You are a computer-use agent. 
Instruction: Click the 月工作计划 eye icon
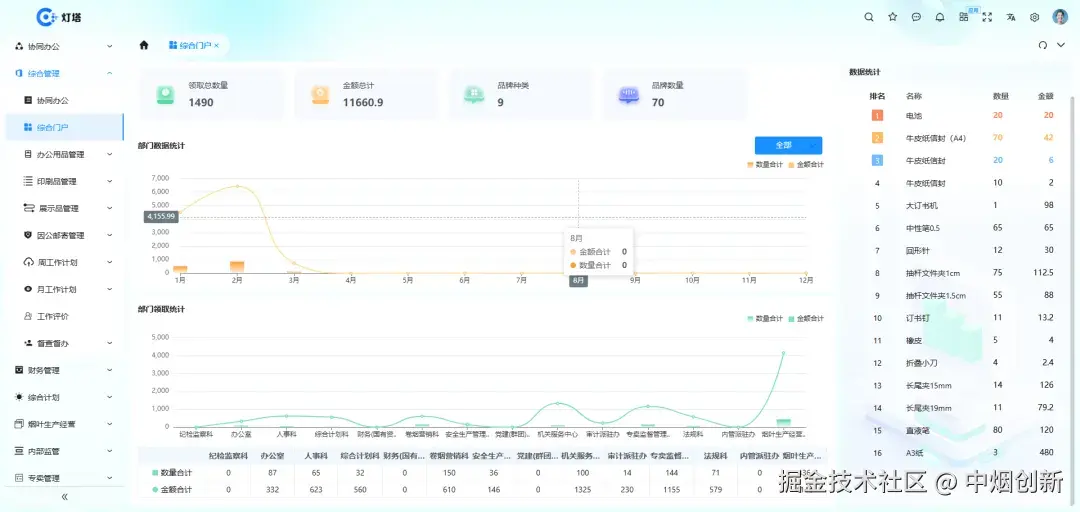click(x=28, y=289)
